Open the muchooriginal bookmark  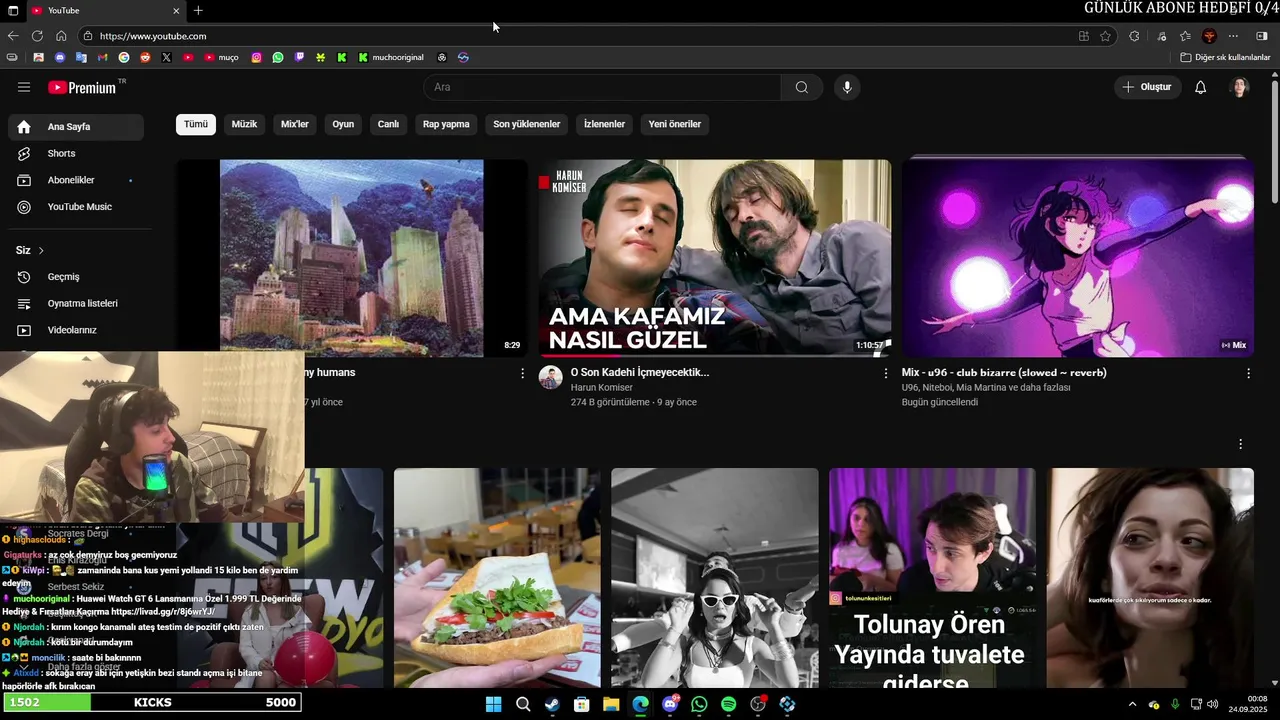[391, 57]
